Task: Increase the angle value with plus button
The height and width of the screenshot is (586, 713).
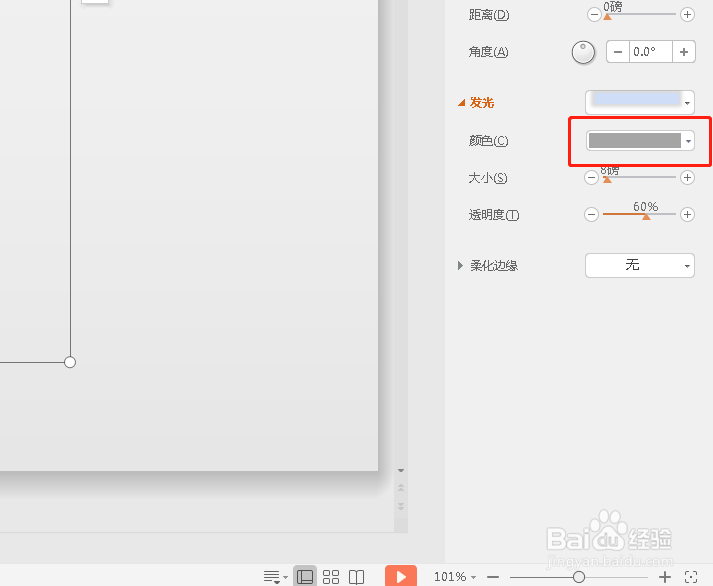Action: click(x=683, y=52)
